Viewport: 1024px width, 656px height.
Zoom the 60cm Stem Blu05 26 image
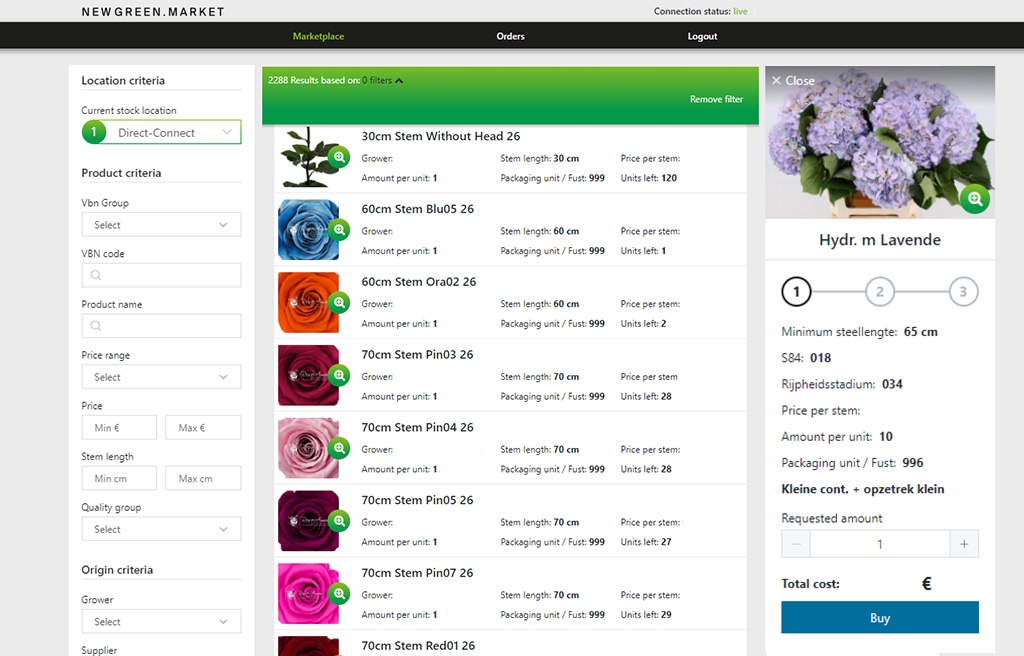tap(339, 230)
